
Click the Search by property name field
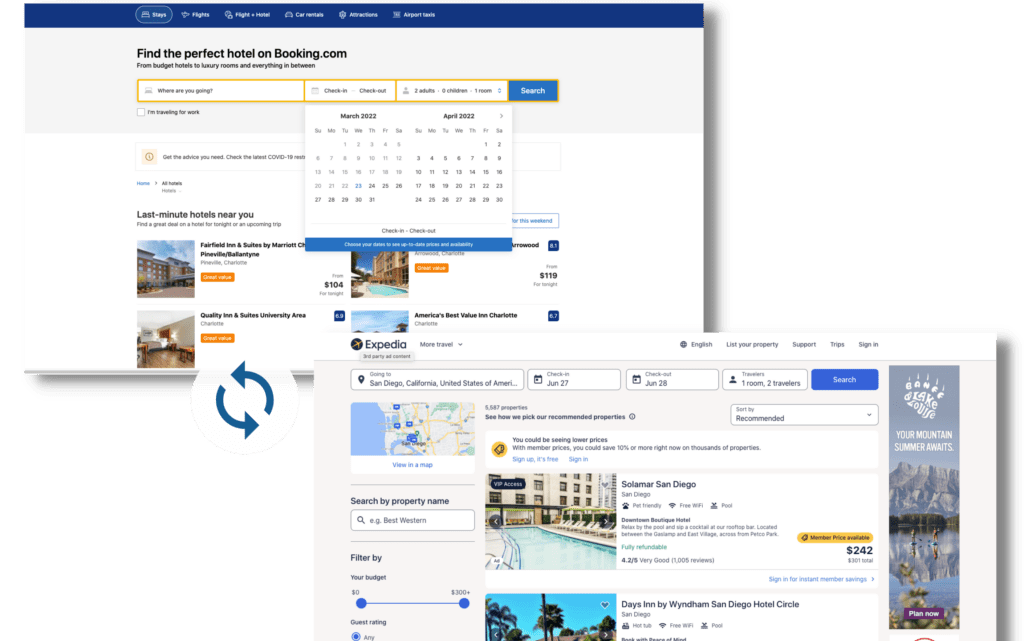click(x=413, y=520)
